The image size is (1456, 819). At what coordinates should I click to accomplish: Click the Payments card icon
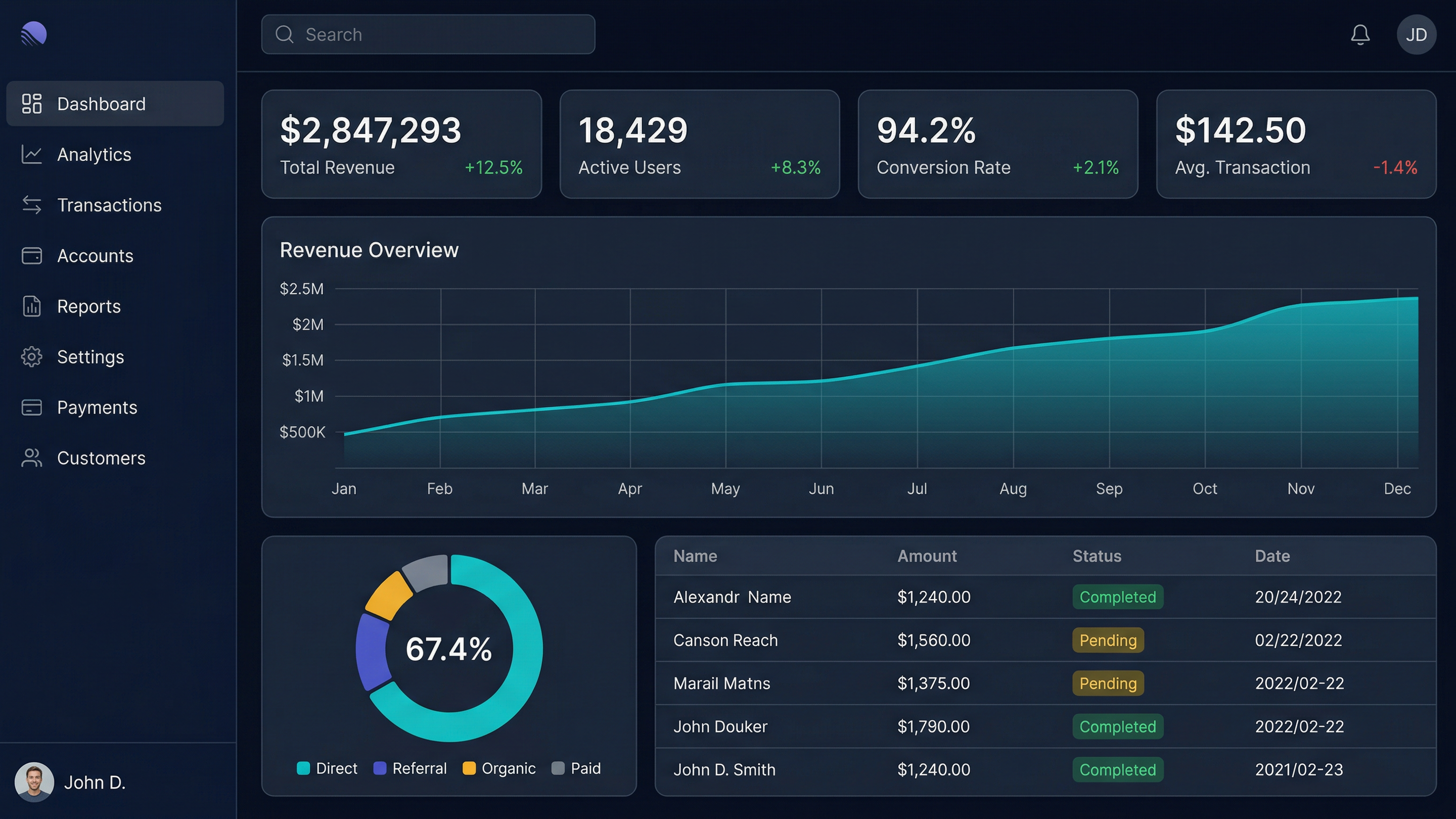(x=32, y=407)
